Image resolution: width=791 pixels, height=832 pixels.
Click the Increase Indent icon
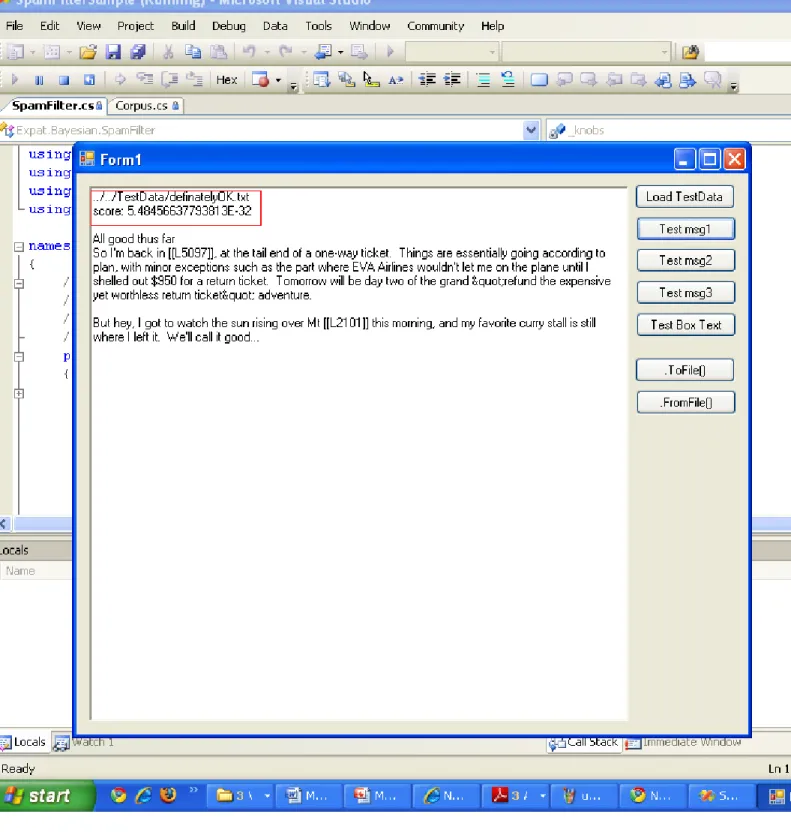coord(452,80)
